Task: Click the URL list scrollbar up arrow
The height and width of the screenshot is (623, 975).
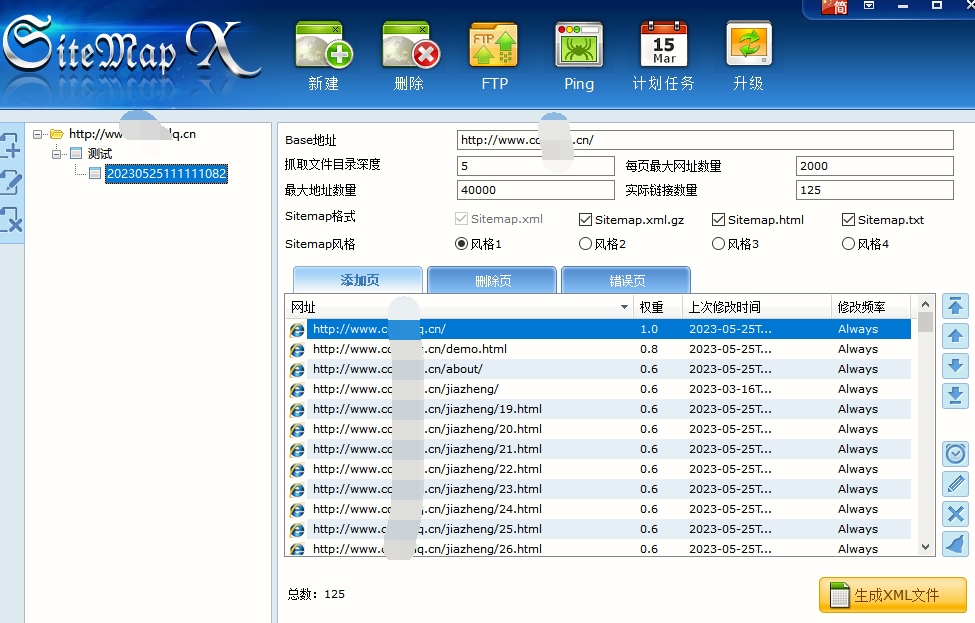Action: coord(925,304)
